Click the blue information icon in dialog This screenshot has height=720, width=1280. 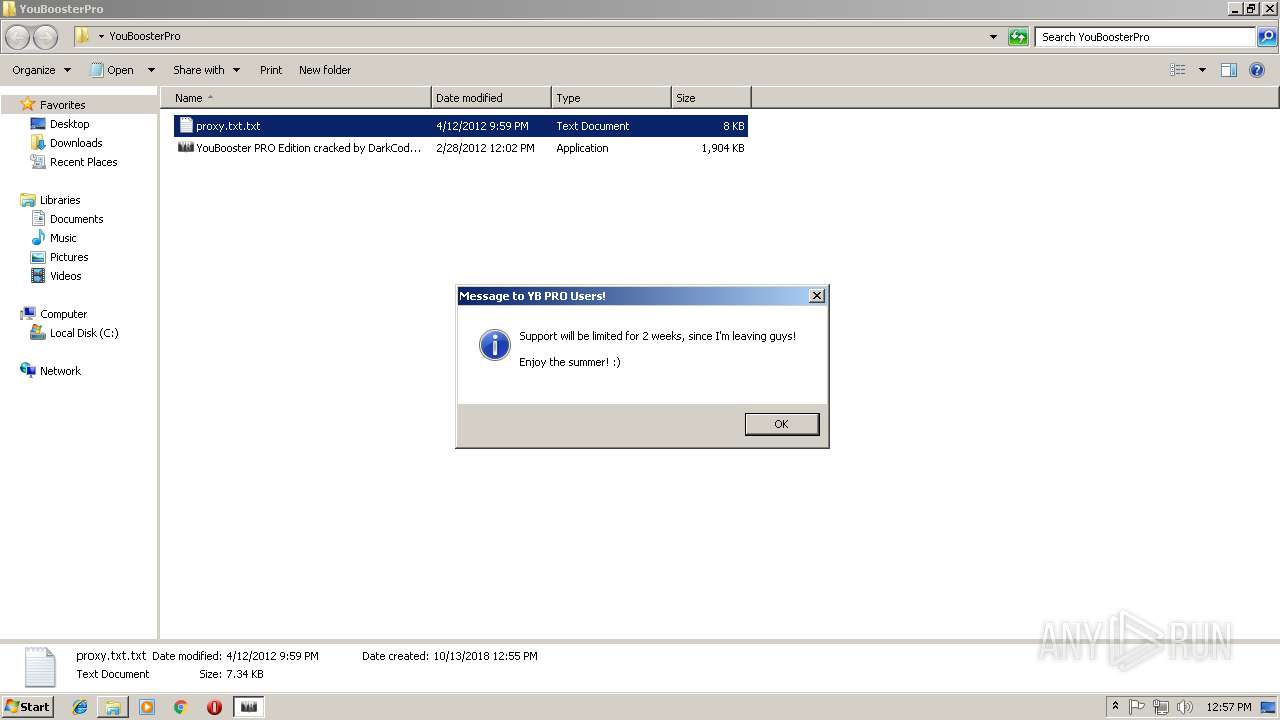pos(494,344)
